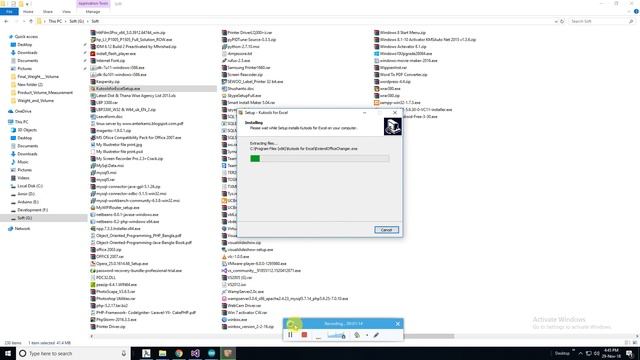
Task: Click This PC in the address breadcrumb
Action: pyautogui.click(x=55, y=21)
